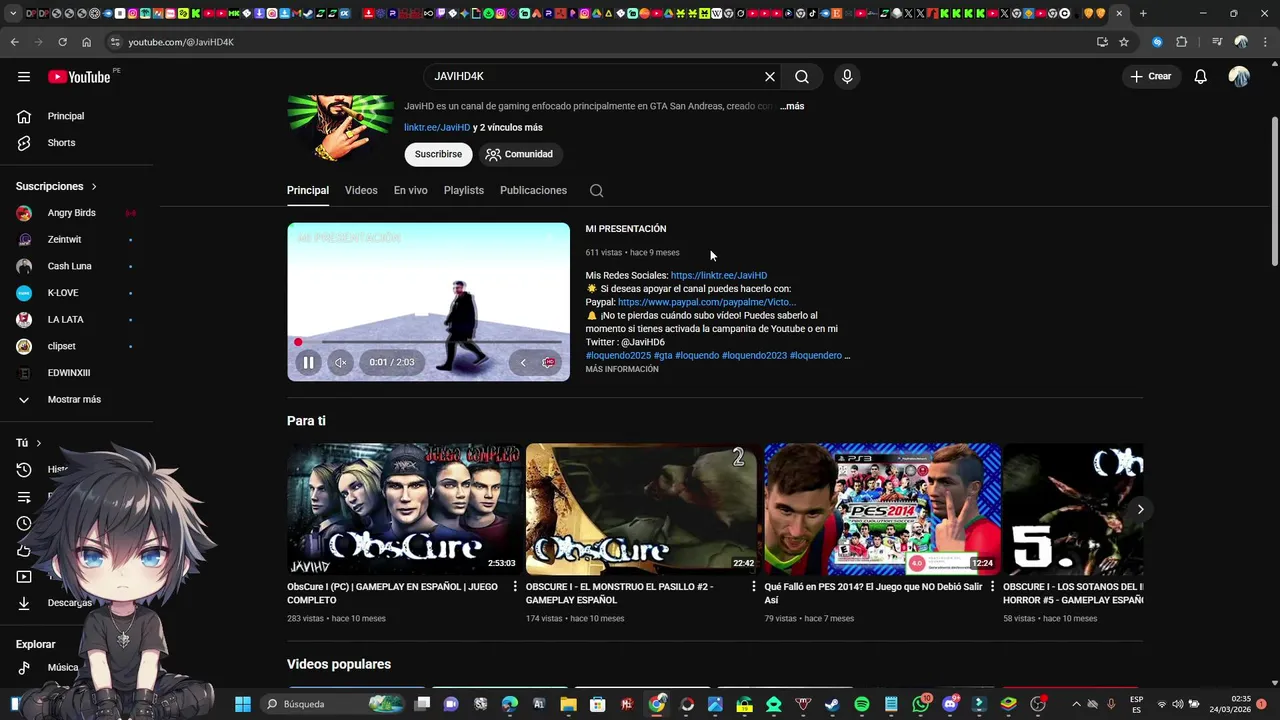Open the account avatar menu
The image size is (1280, 720).
[1239, 76]
